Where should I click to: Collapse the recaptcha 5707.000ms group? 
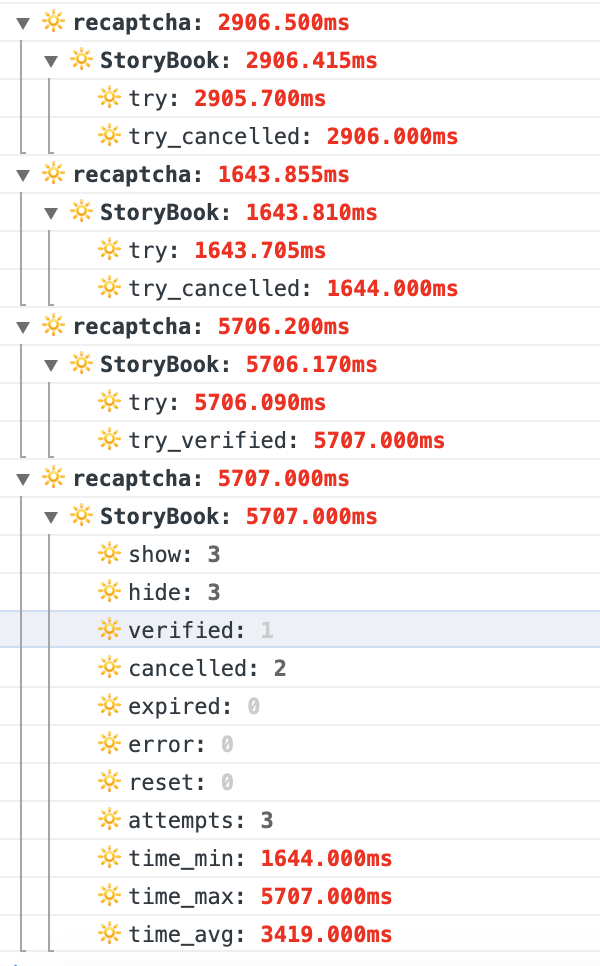[23, 479]
